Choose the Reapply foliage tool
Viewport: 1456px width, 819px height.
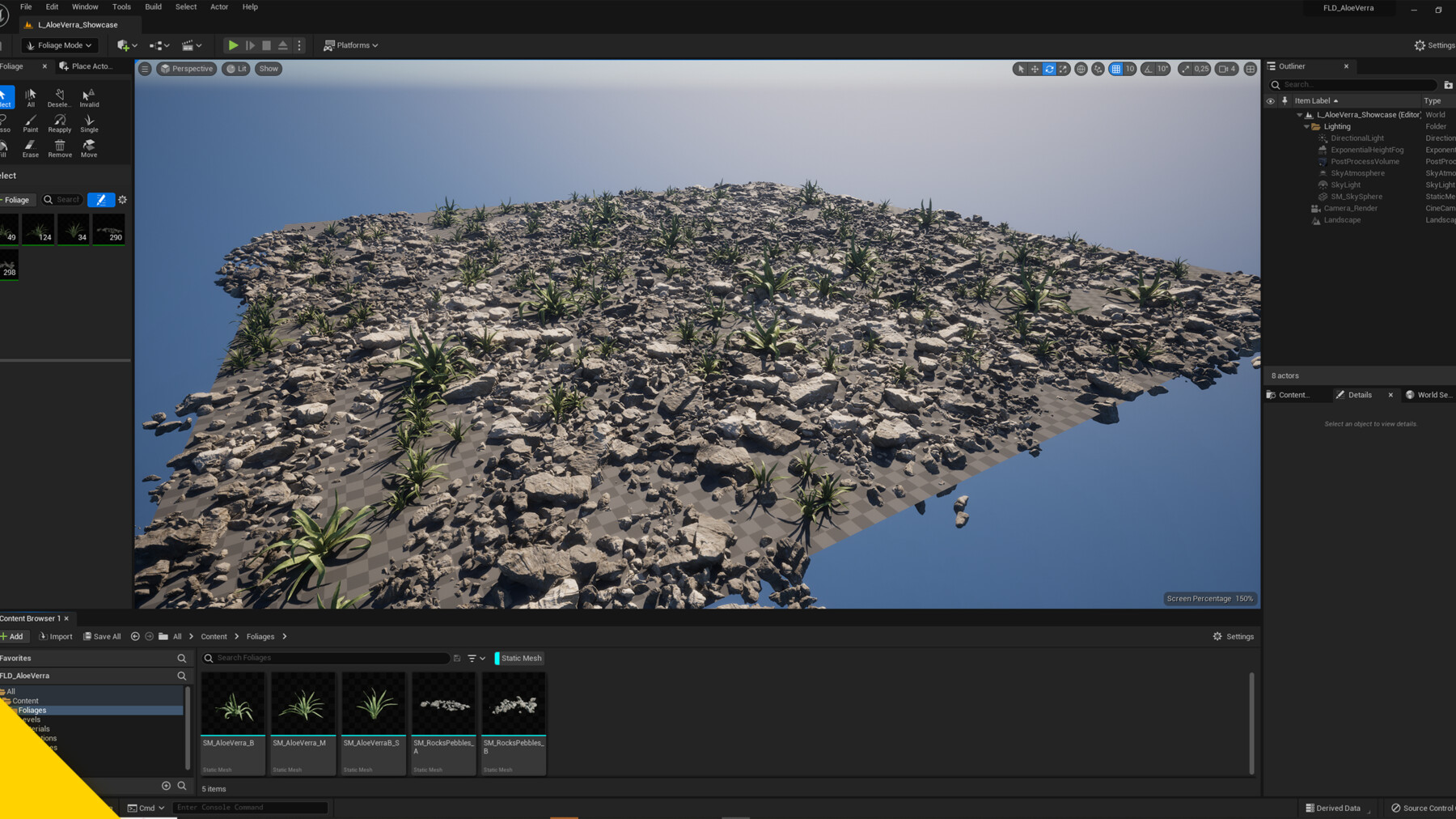tap(59, 121)
